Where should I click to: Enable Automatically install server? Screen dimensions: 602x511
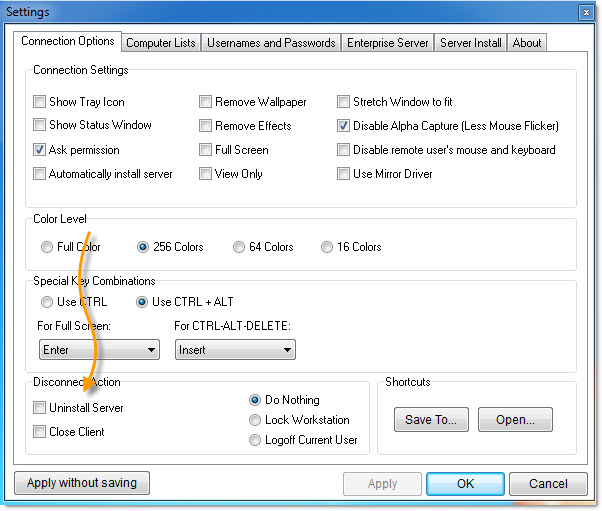point(39,174)
